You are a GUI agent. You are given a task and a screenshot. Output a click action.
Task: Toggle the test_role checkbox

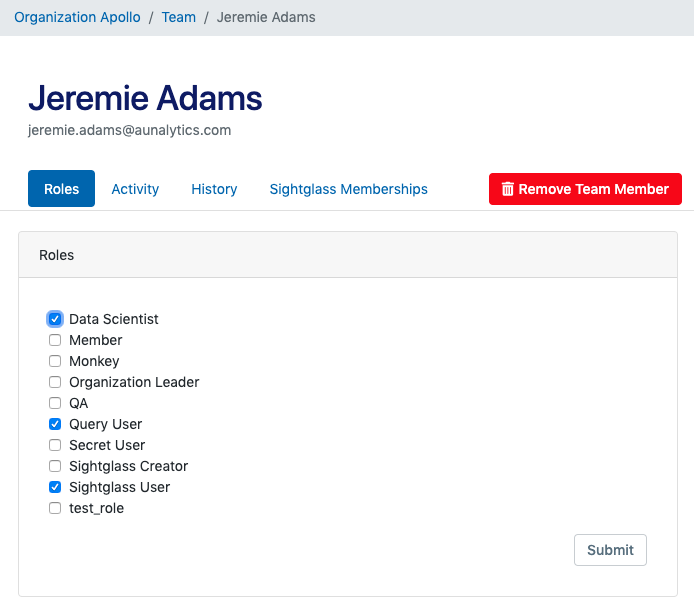55,508
